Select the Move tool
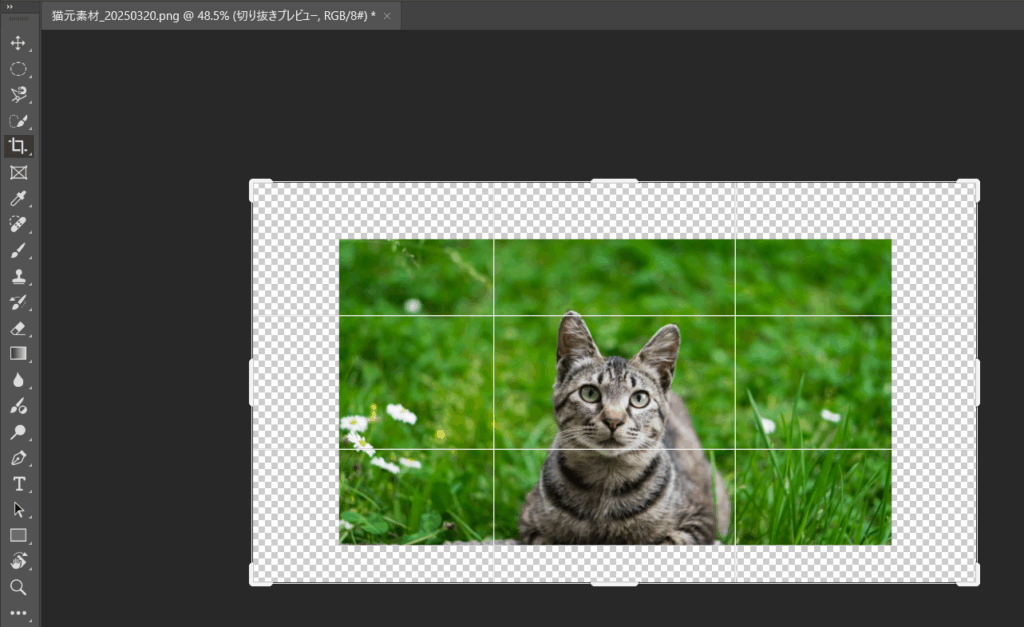The width and height of the screenshot is (1024, 627). tap(18, 43)
